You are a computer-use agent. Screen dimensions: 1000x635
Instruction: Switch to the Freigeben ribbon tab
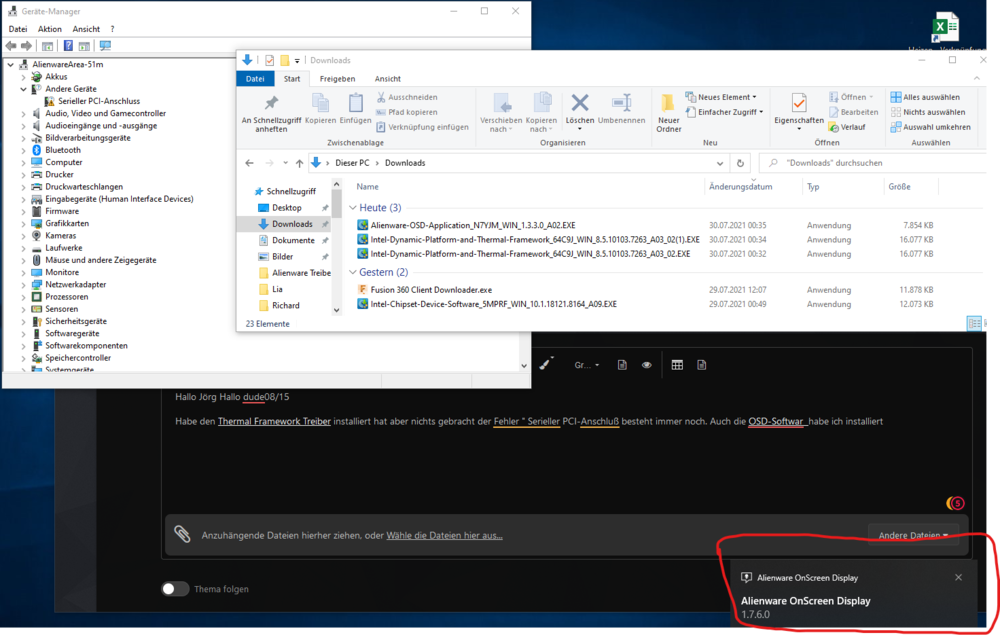[337, 79]
